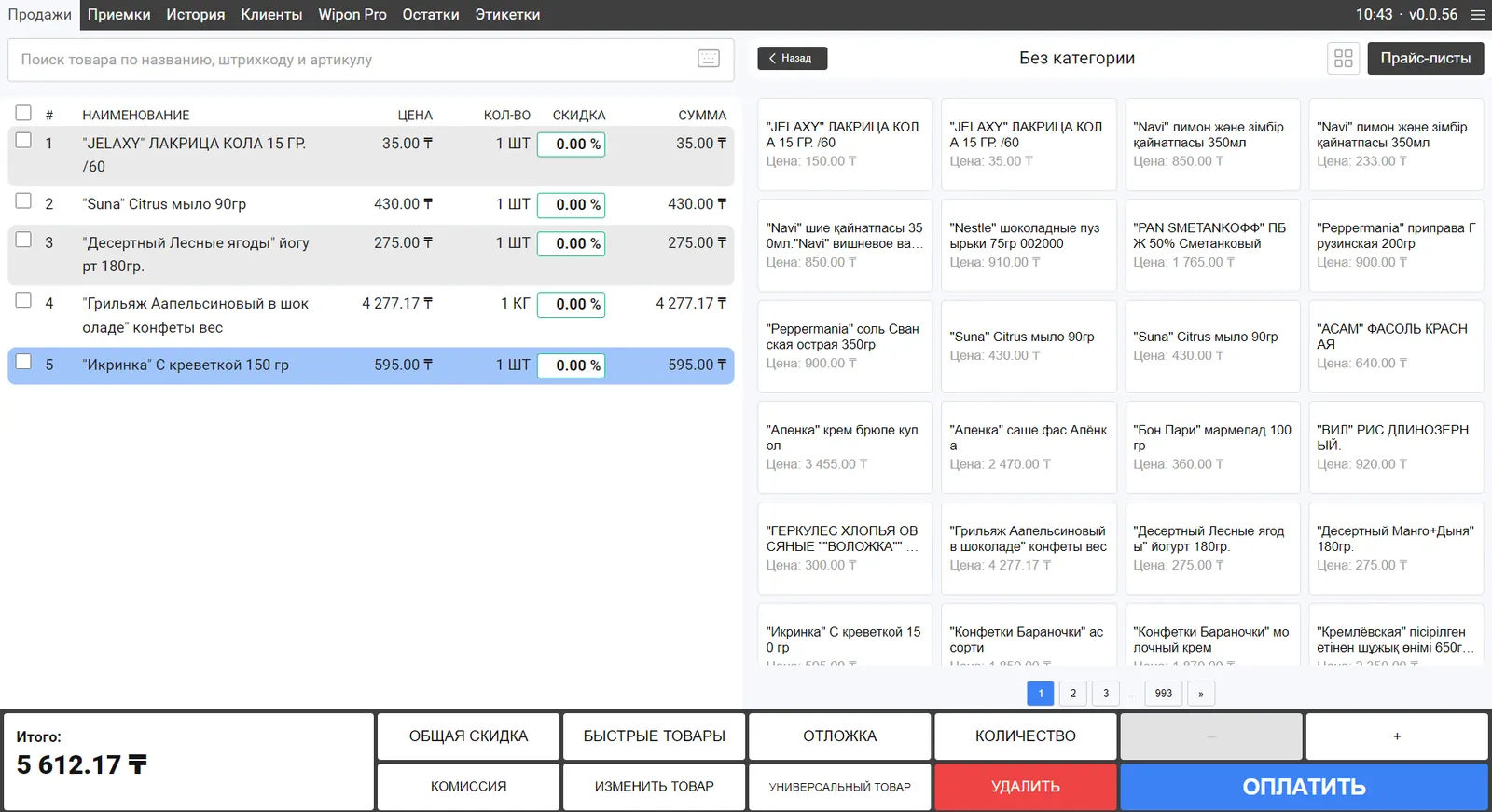Expand БЫСТРЫЕ ТОВАРЫ quick items
This screenshot has width=1492, height=812.
654,736
